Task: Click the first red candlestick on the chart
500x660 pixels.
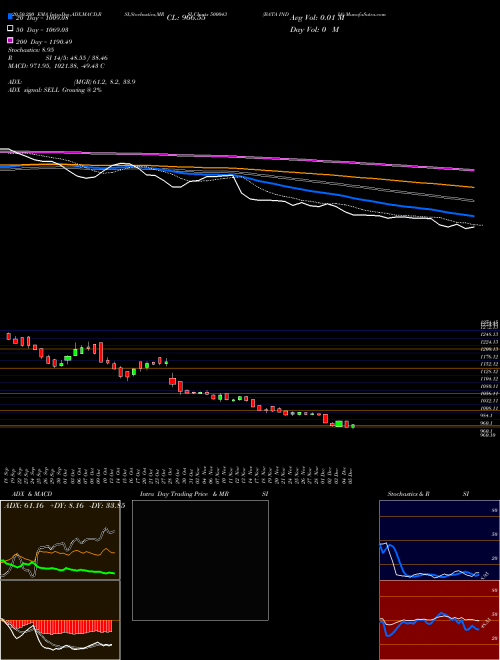Action: pos(8,336)
